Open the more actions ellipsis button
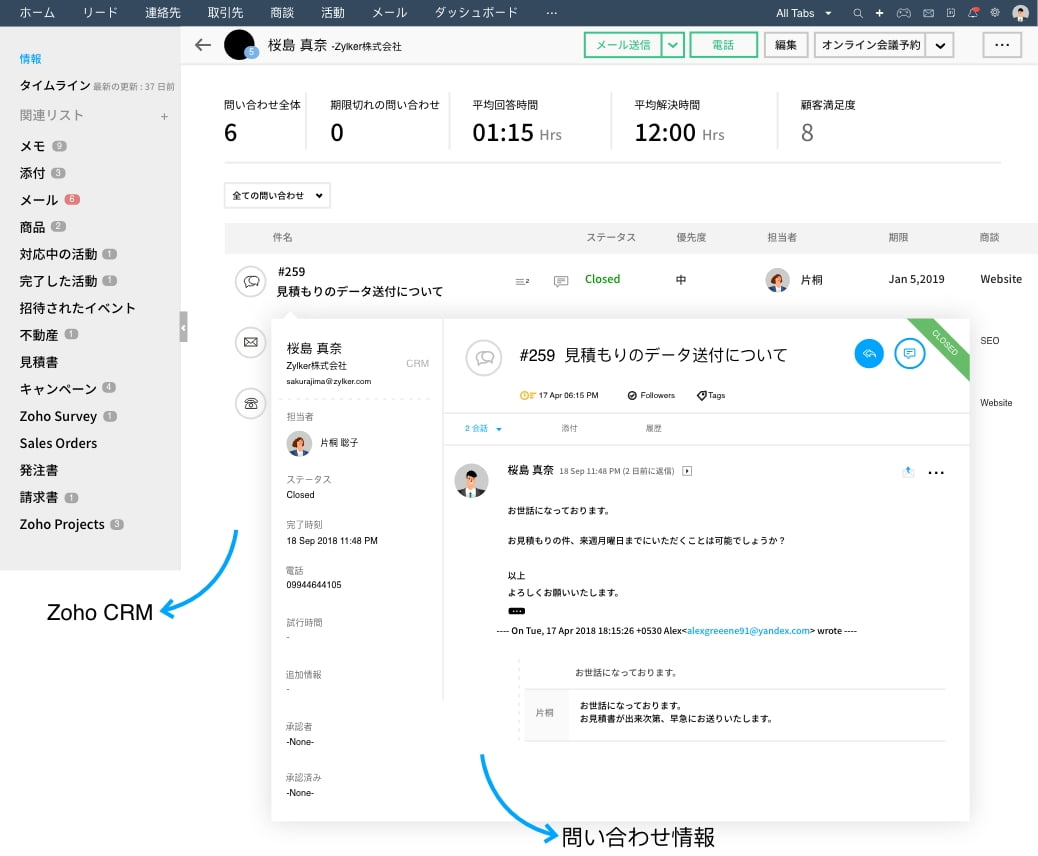The image size is (1038, 856). click(x=1002, y=45)
